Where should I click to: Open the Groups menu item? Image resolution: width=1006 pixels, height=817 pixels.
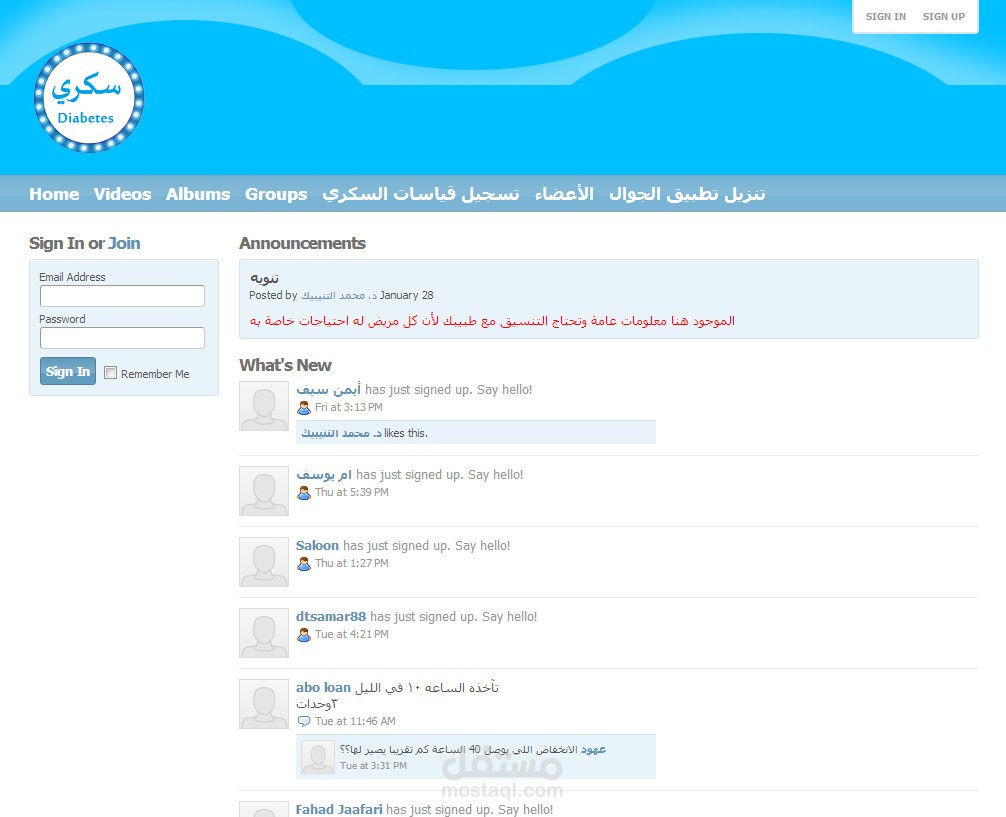276,194
